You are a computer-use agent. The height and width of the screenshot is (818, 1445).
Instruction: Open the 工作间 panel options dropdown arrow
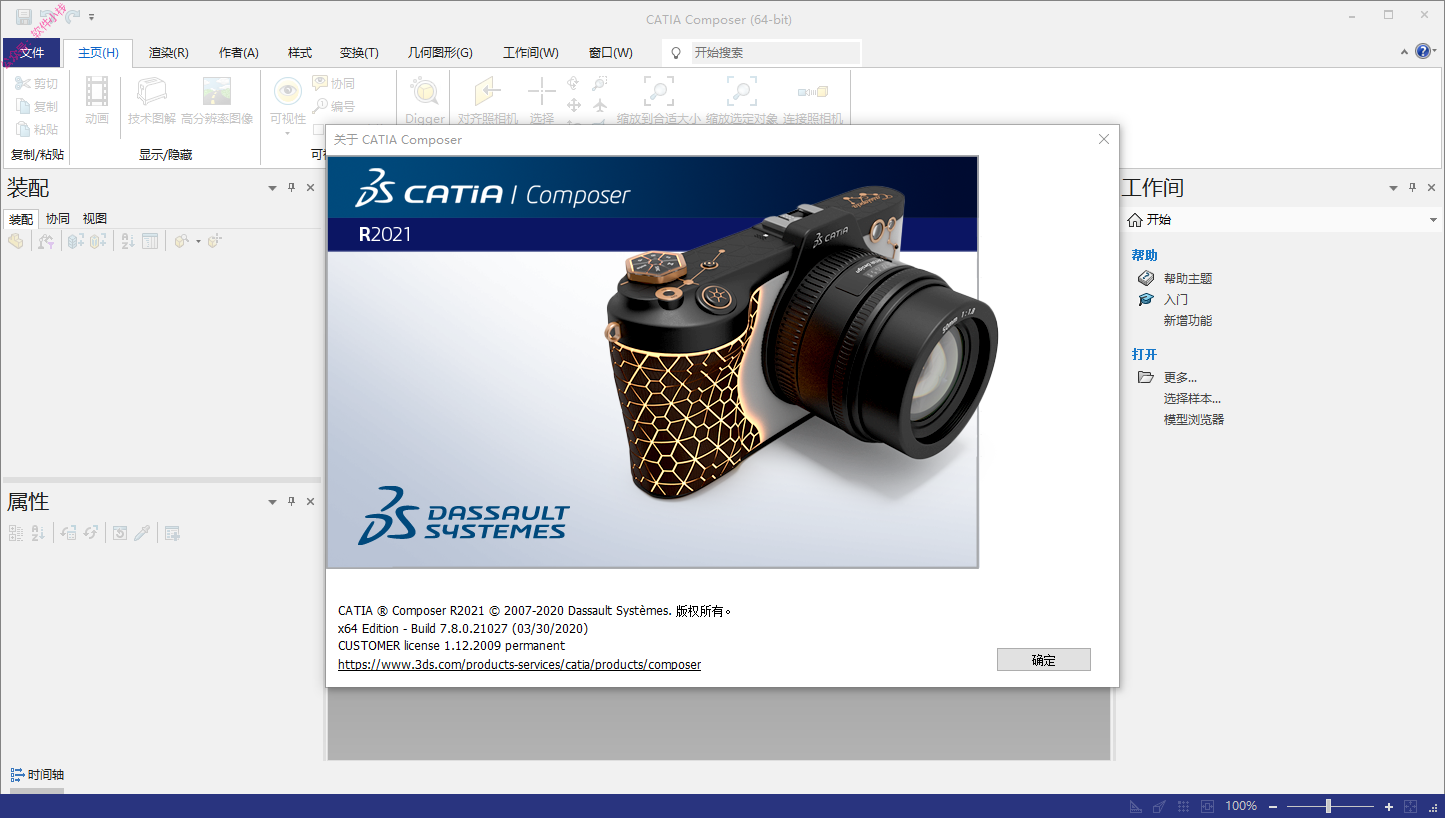[1394, 188]
